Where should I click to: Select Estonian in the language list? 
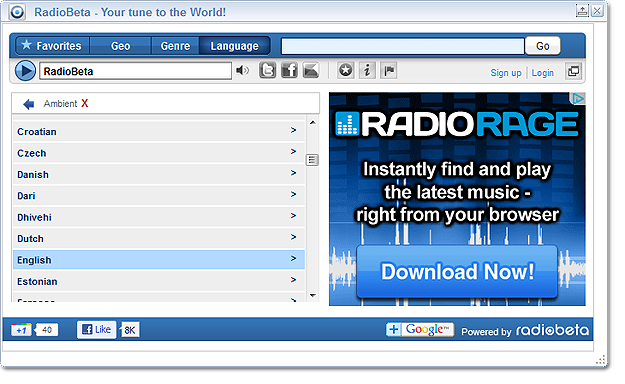tap(159, 282)
